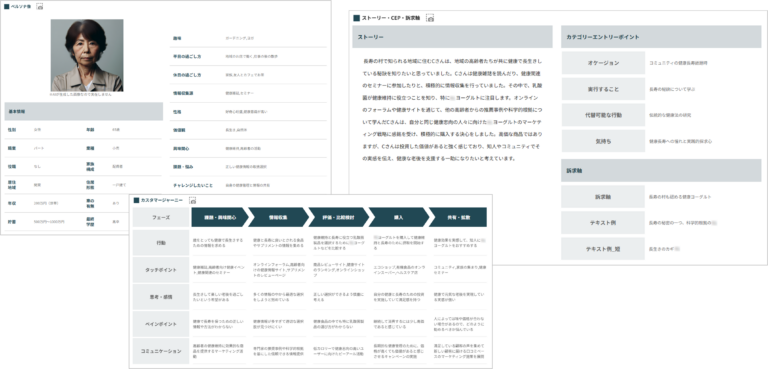Viewport: 768px width, 369px height.
Task: Click the カテゴリーエントリーポイント section header
Action: (x=661, y=37)
